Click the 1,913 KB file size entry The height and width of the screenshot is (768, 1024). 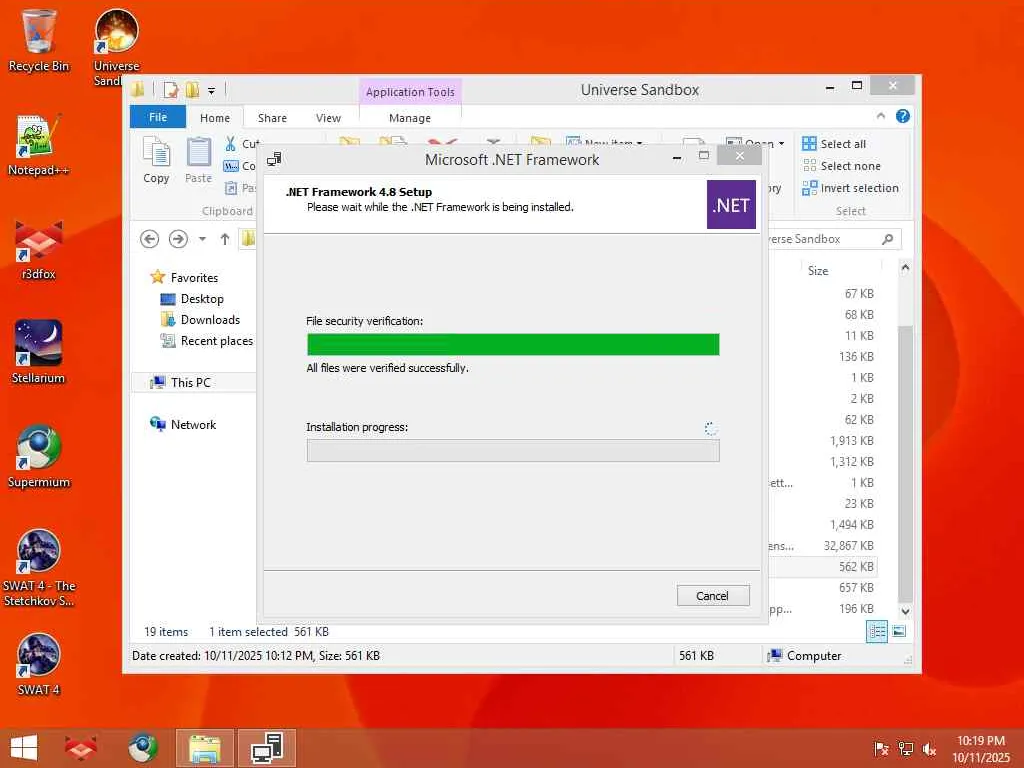tap(852, 440)
